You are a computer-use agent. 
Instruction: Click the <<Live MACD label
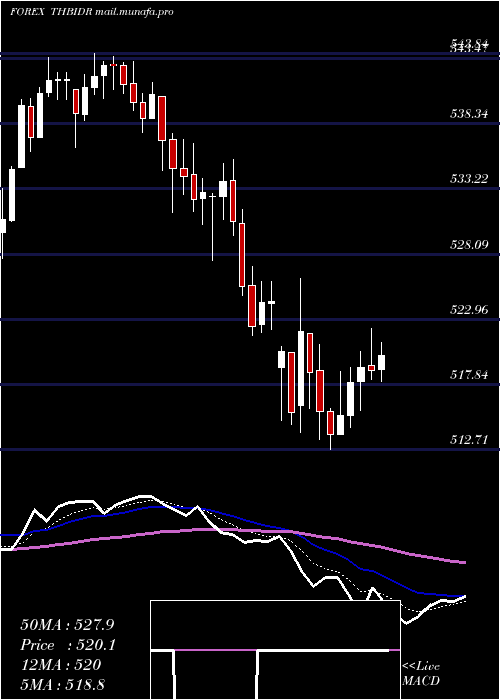click(x=421, y=673)
